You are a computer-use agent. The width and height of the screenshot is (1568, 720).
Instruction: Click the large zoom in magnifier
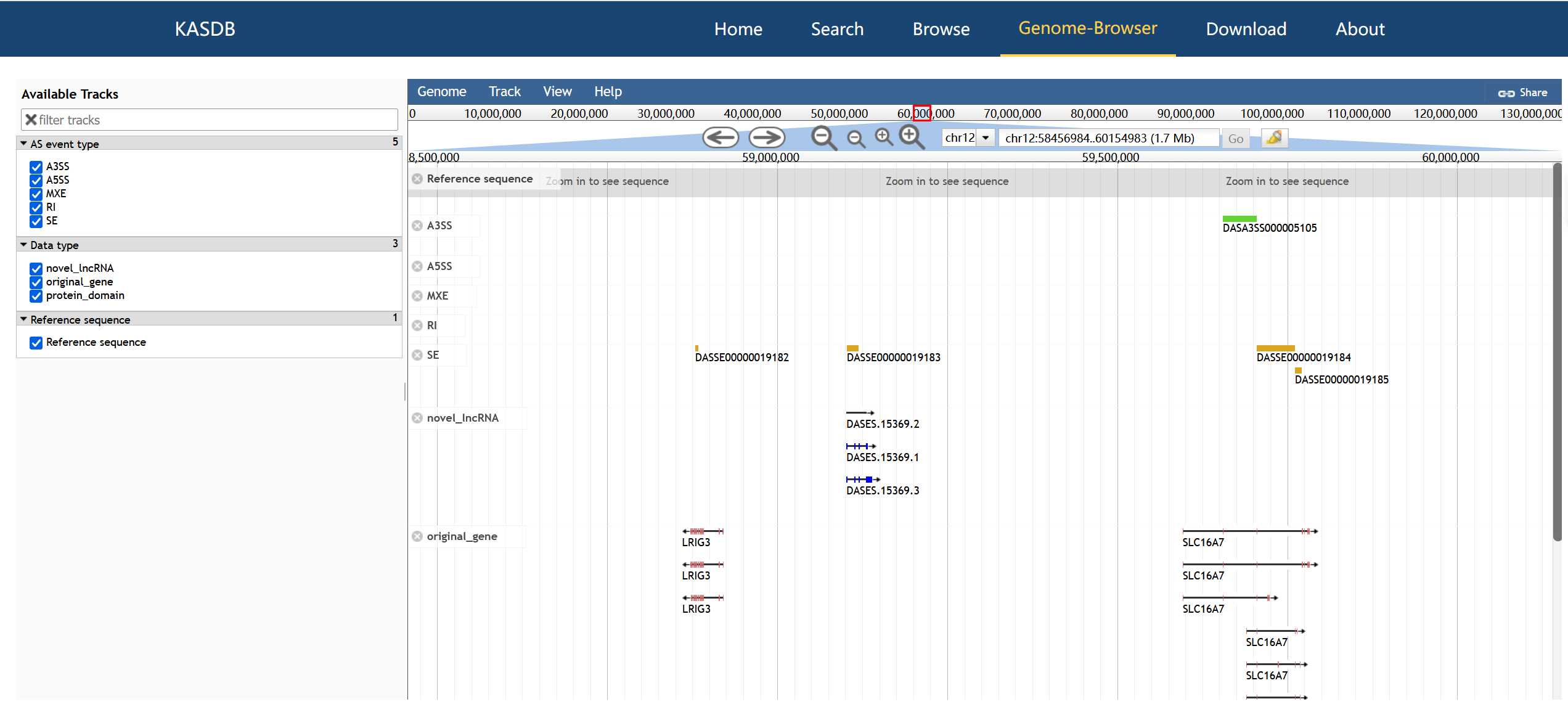[912, 137]
